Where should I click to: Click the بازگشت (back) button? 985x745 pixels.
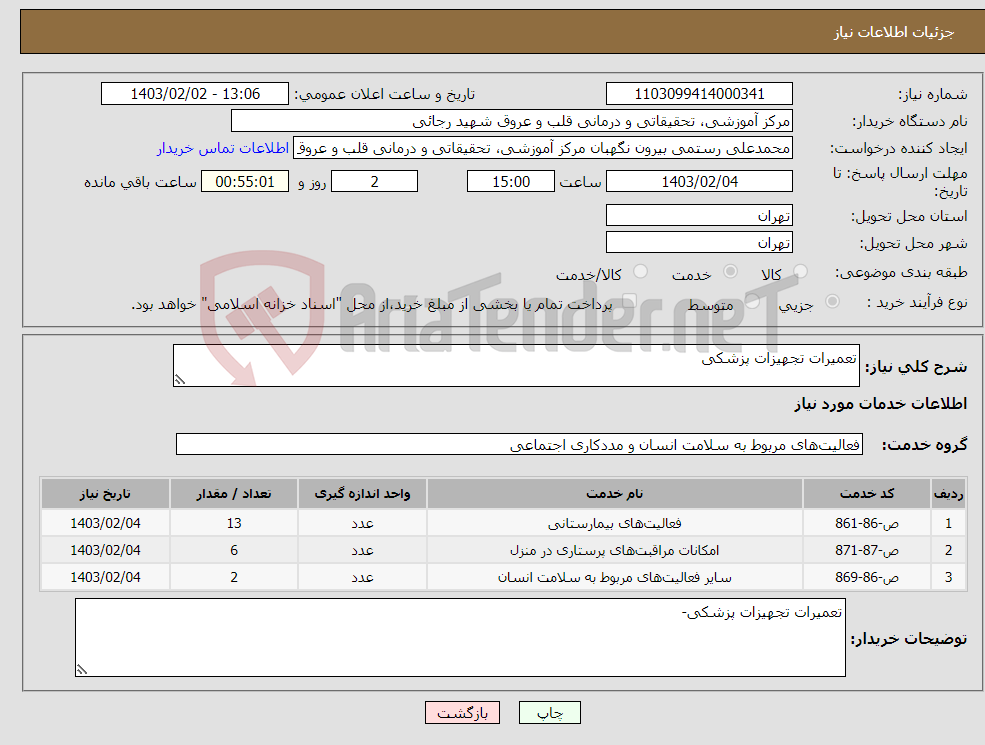462,713
